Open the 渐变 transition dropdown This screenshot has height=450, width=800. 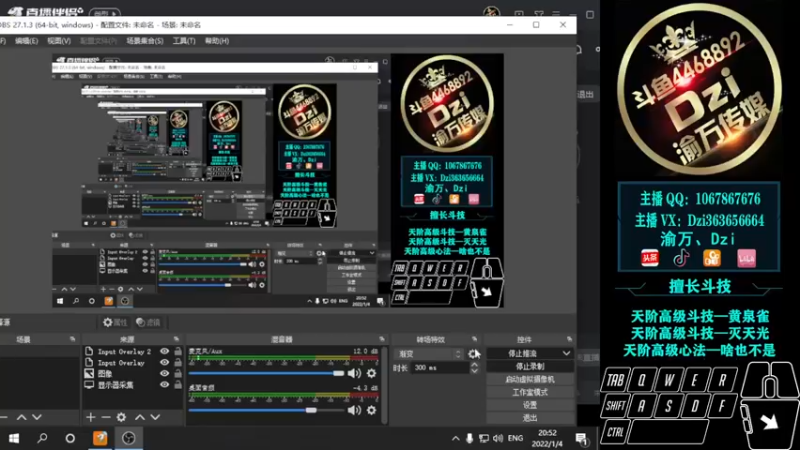430,354
